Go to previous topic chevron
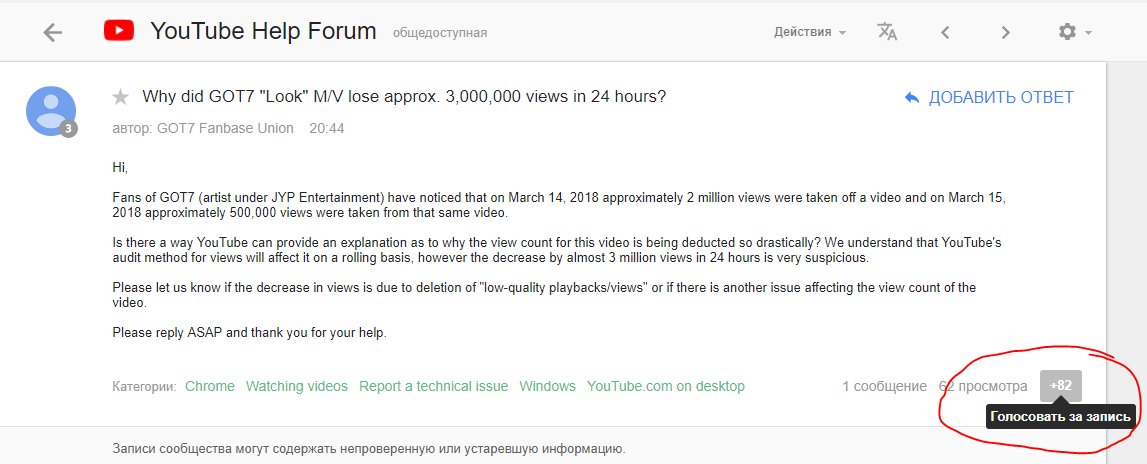The image size is (1147, 464). click(x=945, y=32)
